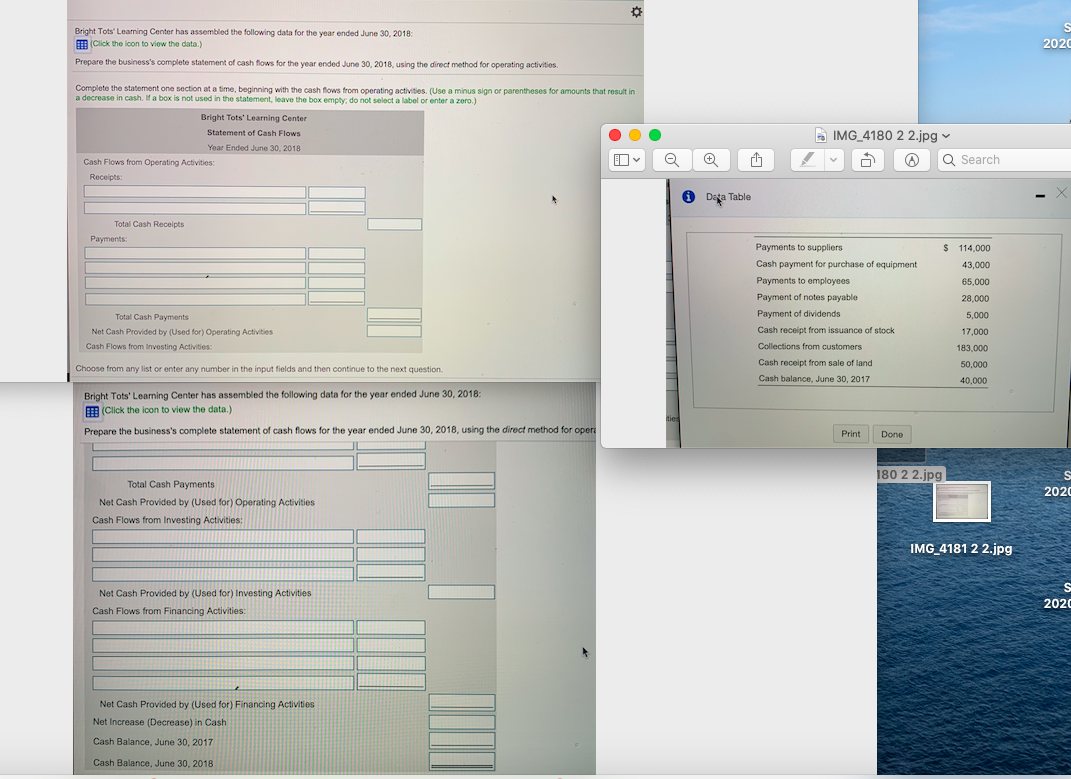Minimize the Data Table dialog
Viewport: 1071px width, 779px height.
(1040, 196)
